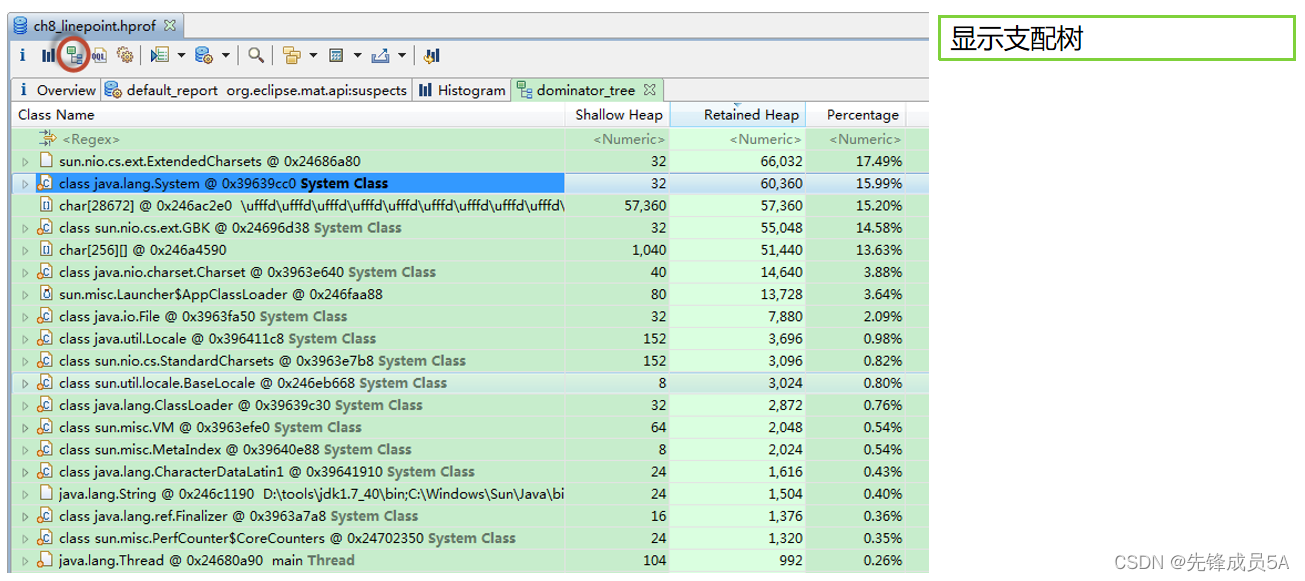Expand sun.util.locale.BaseLocale class row

tap(26, 383)
